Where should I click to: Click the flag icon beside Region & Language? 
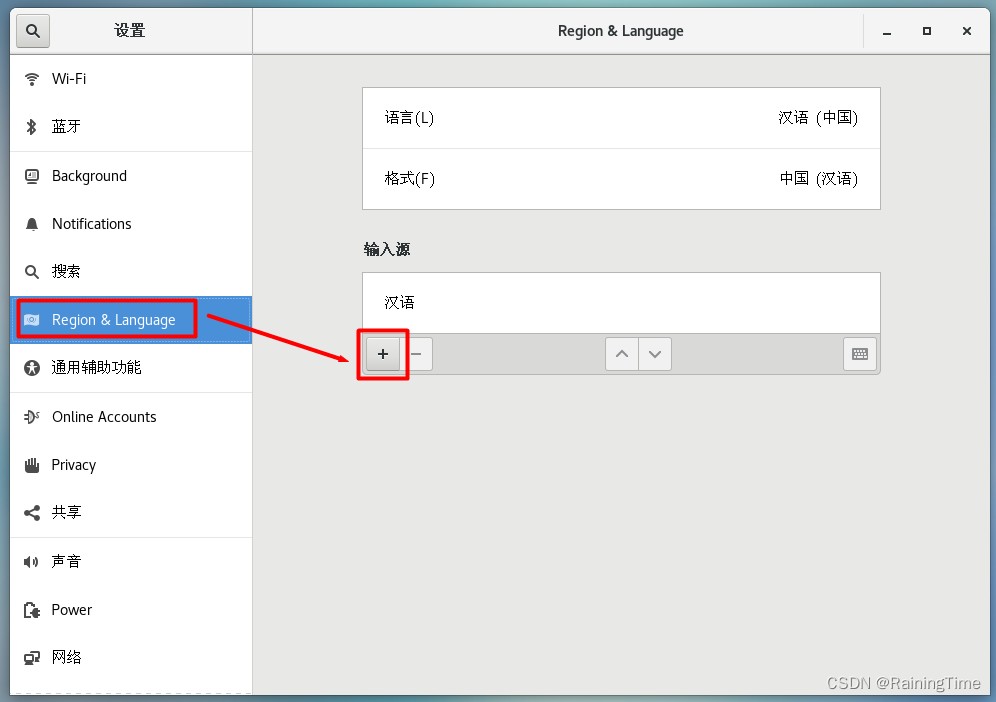click(32, 320)
